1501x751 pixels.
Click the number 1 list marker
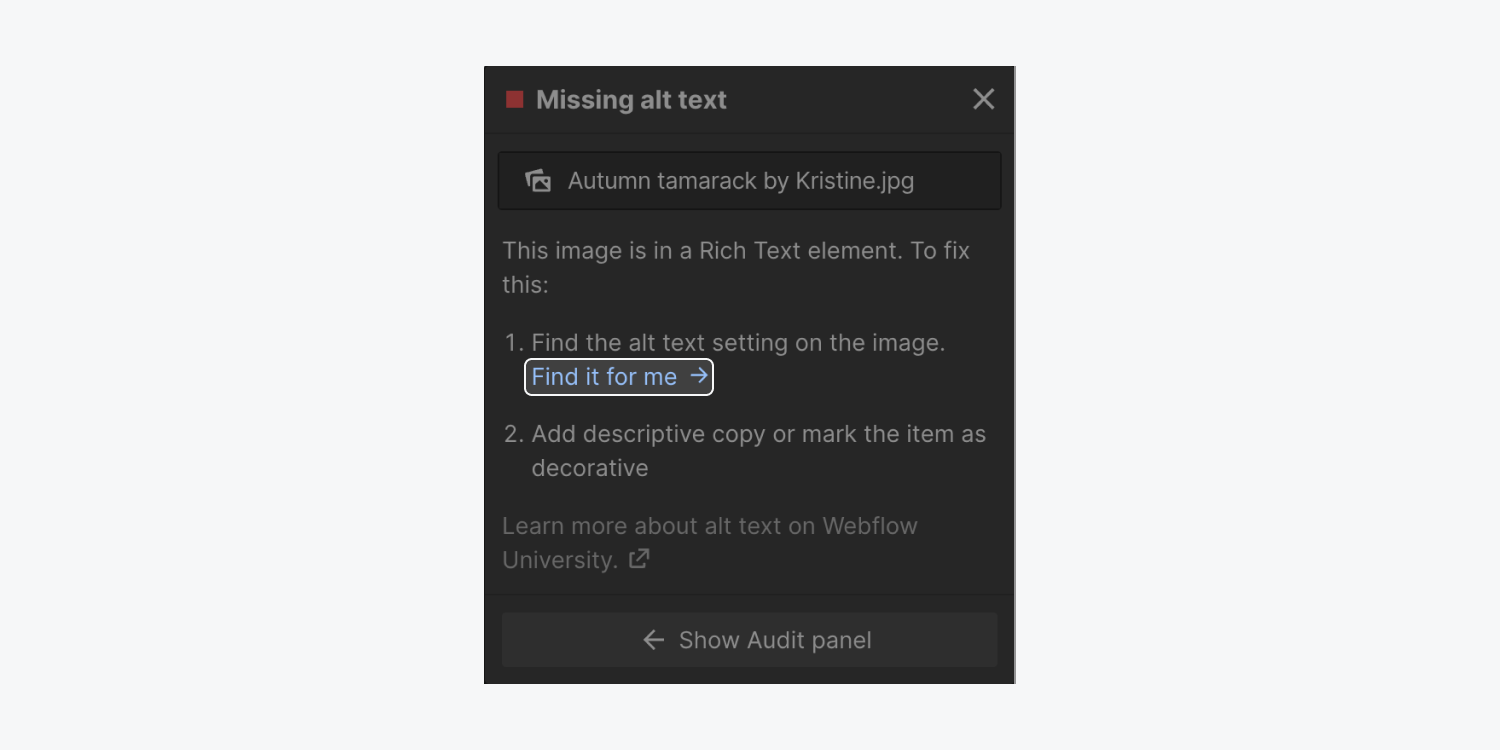tap(514, 343)
